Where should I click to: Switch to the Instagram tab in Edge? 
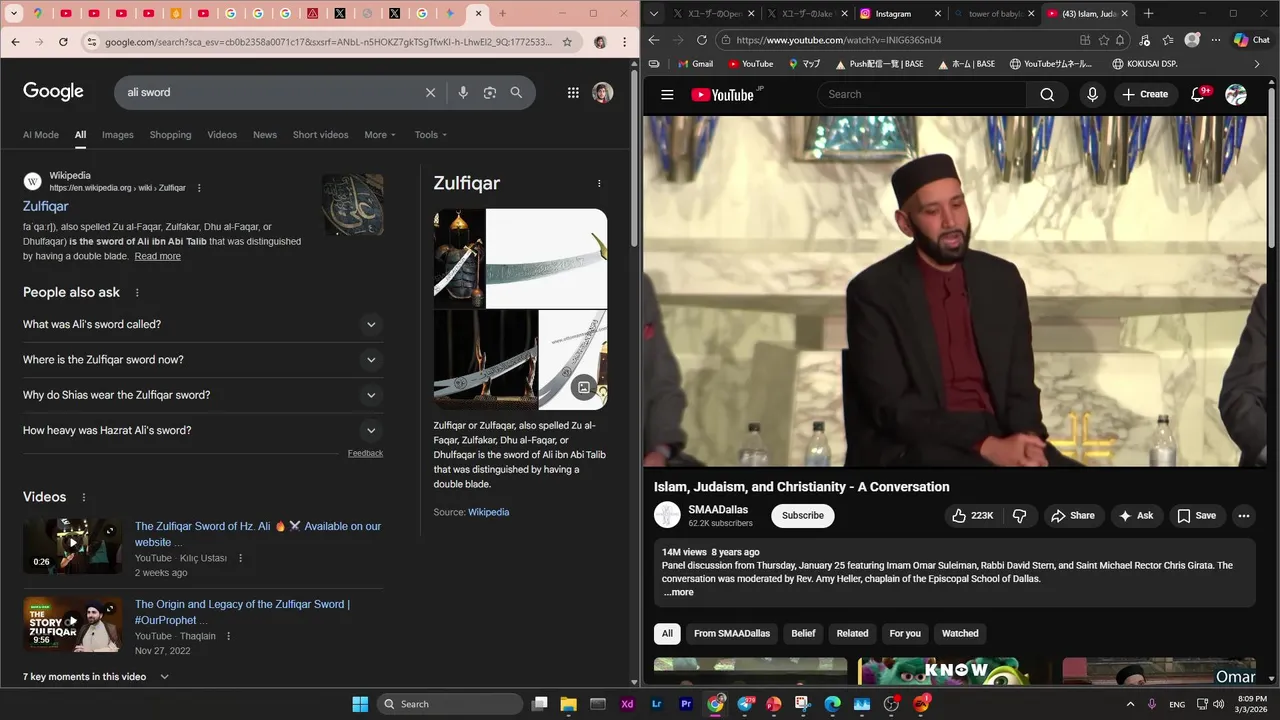coord(895,14)
